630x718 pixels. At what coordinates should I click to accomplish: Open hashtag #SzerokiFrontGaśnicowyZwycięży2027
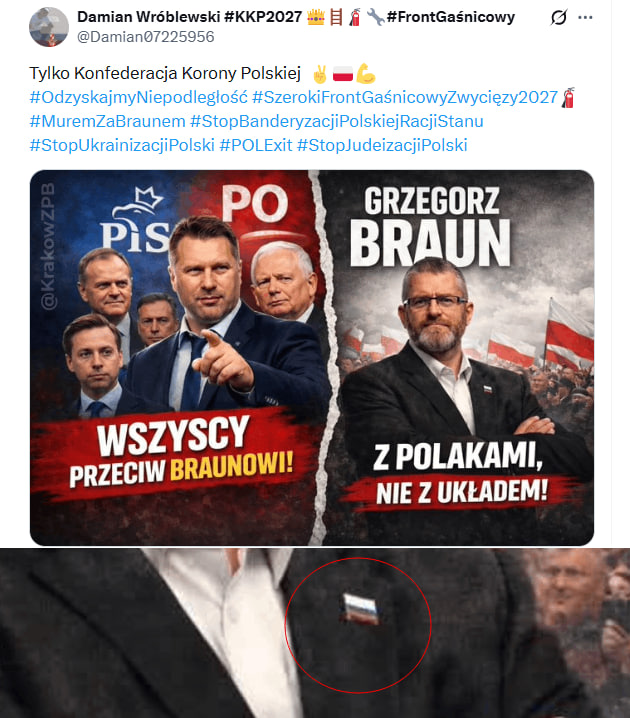click(x=405, y=98)
